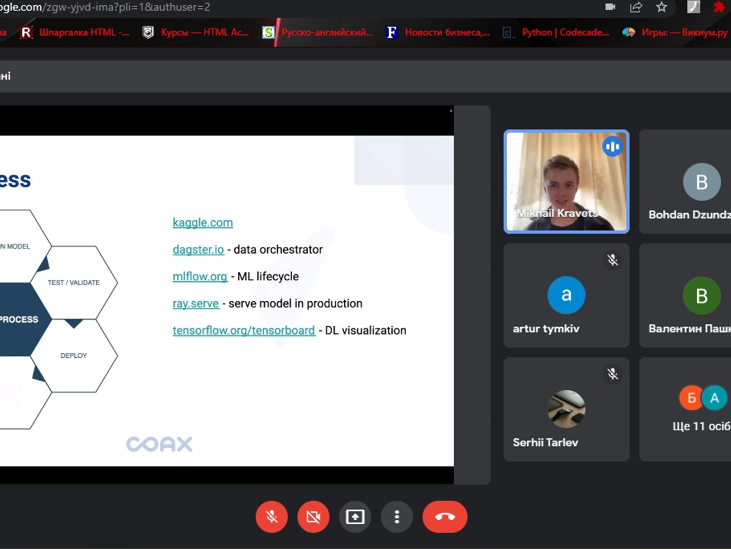
Task: Hang up using the red leave call button
Action: tap(445, 517)
